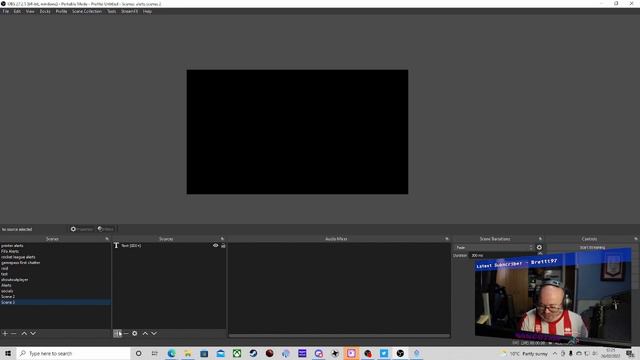The height and width of the screenshot is (360, 640).
Task: Select the first scene in the Scenes list
Action: click(55, 246)
